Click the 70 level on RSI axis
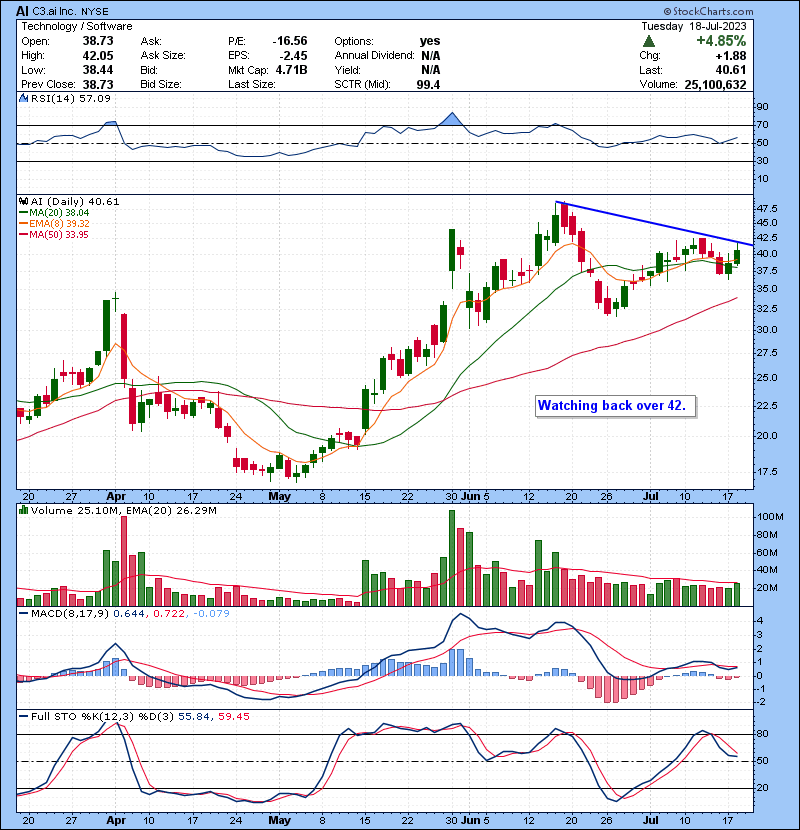This screenshot has height=830, width=800. tap(763, 125)
